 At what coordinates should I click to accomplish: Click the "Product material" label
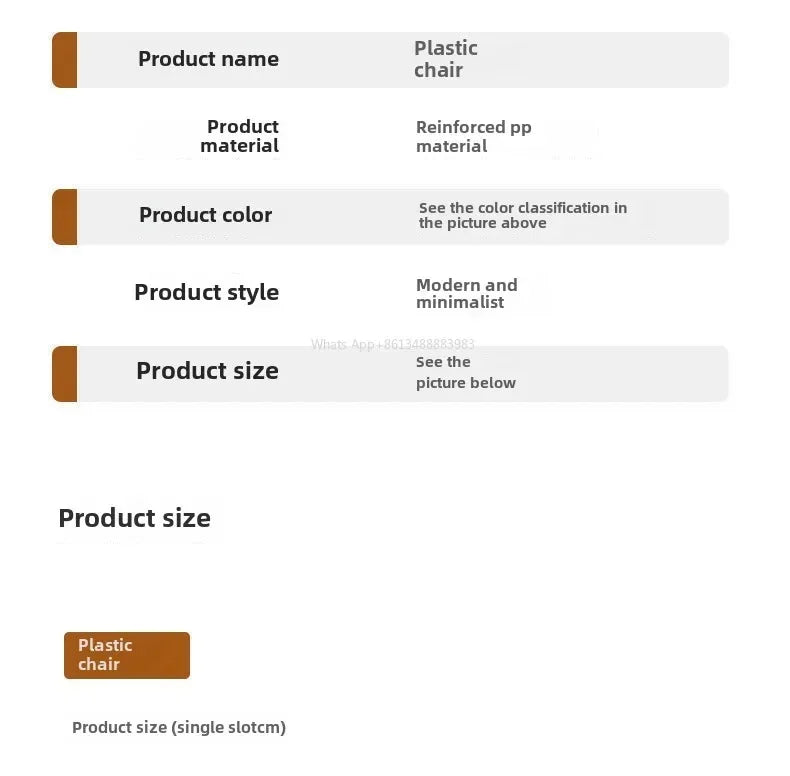[240, 136]
